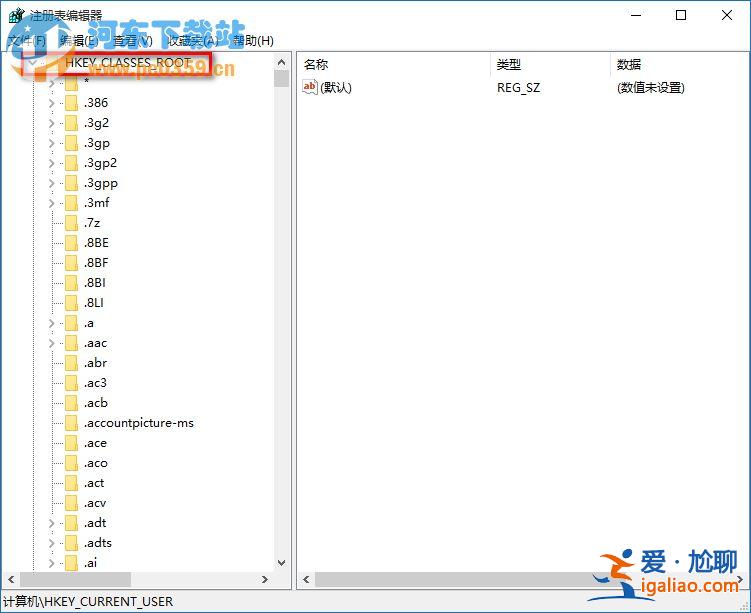Expand the .3gpp key
The height and width of the screenshot is (613, 751).
pos(52,183)
